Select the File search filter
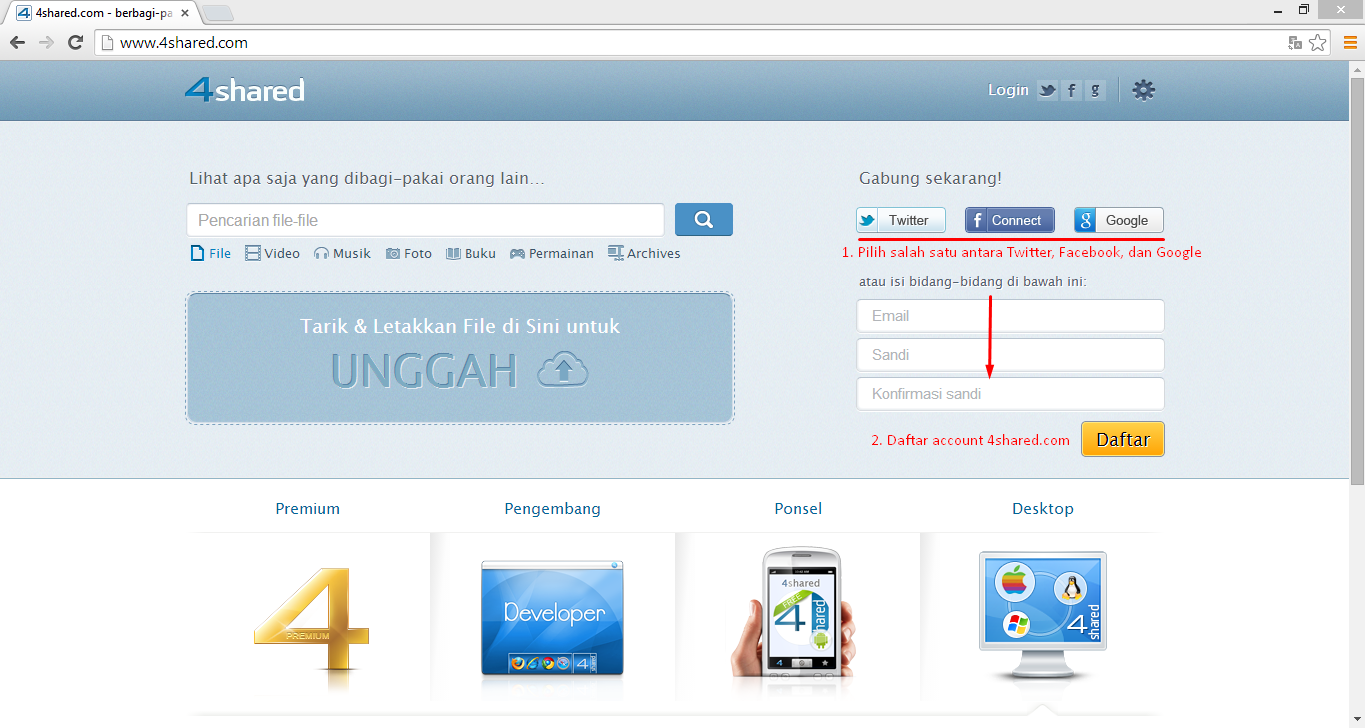1365x728 pixels. click(x=211, y=254)
